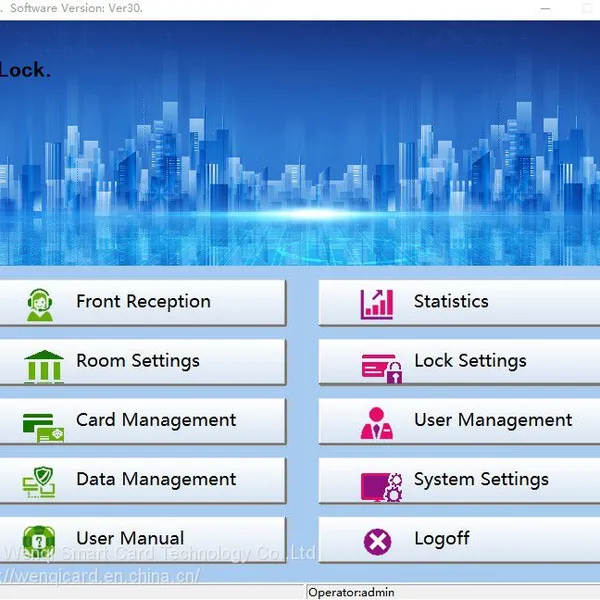Click the System Settings monitor gears icon
The image size is (600, 600).
(x=381, y=487)
